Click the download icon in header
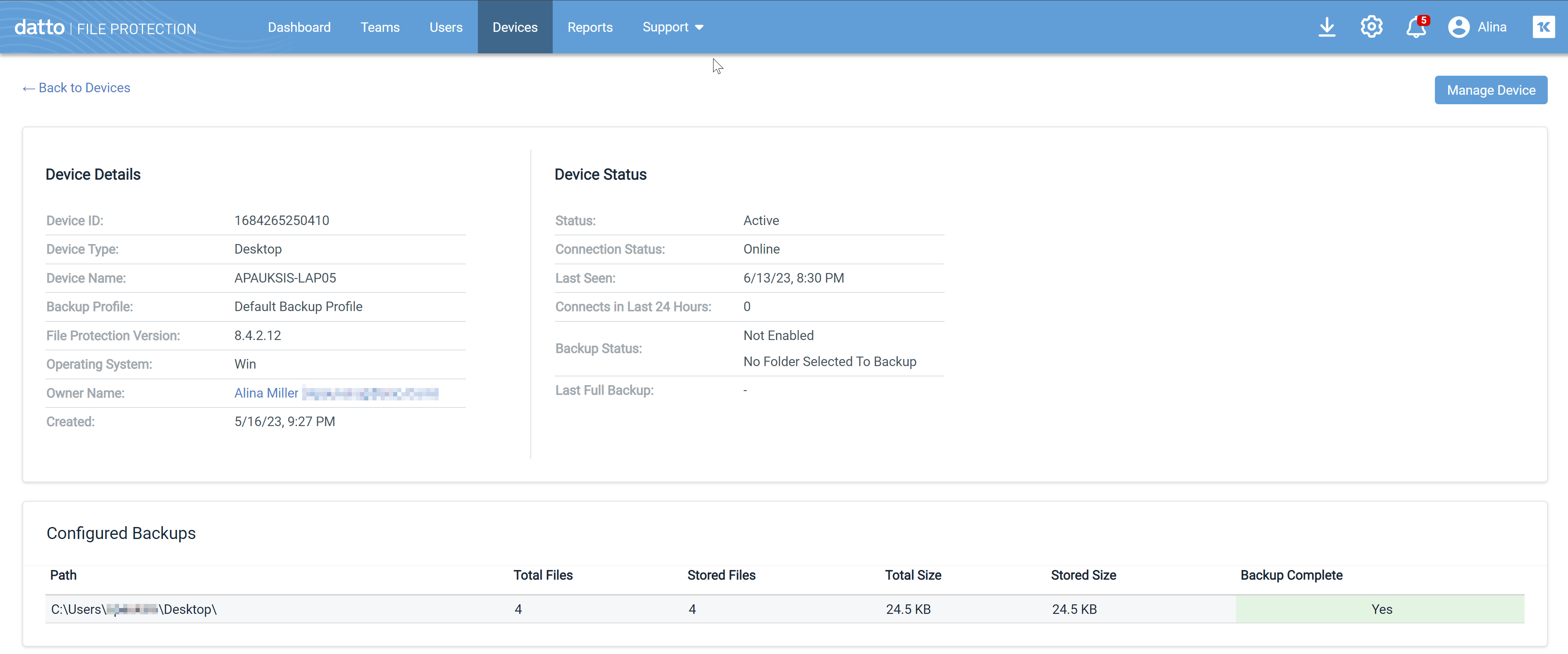The image size is (1568, 654). [1326, 27]
